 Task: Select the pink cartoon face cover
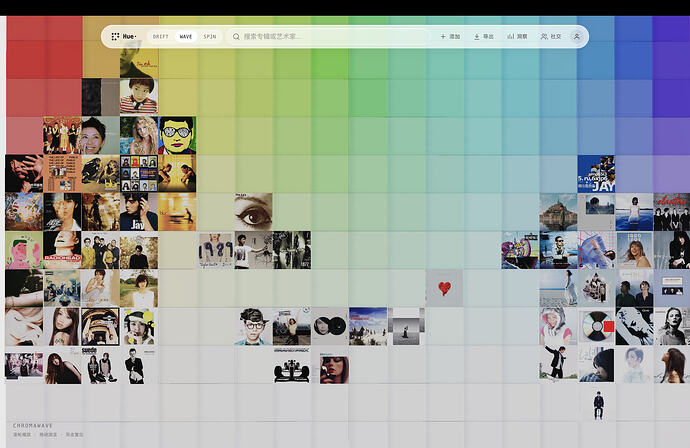pos(24,250)
